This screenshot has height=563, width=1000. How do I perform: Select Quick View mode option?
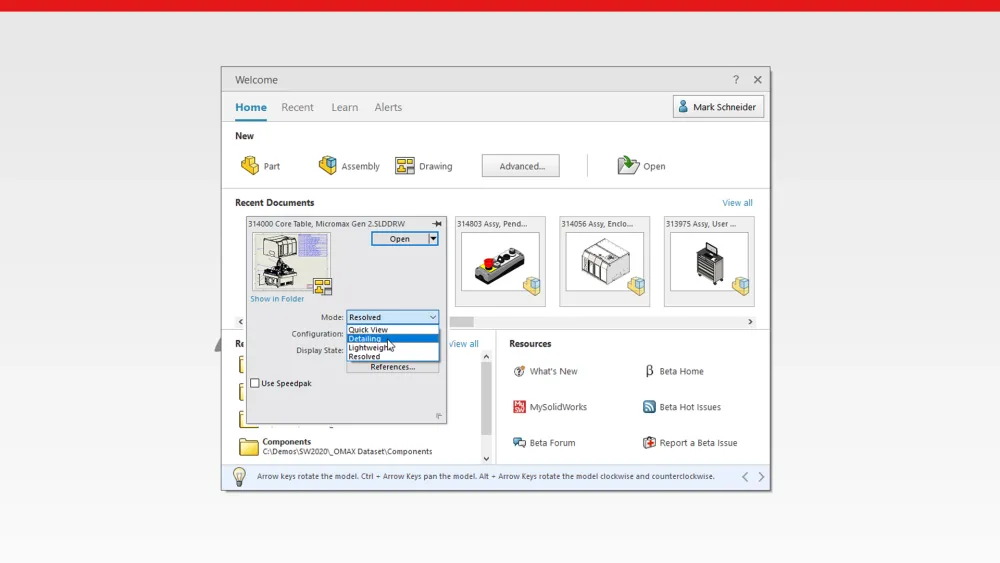392,330
